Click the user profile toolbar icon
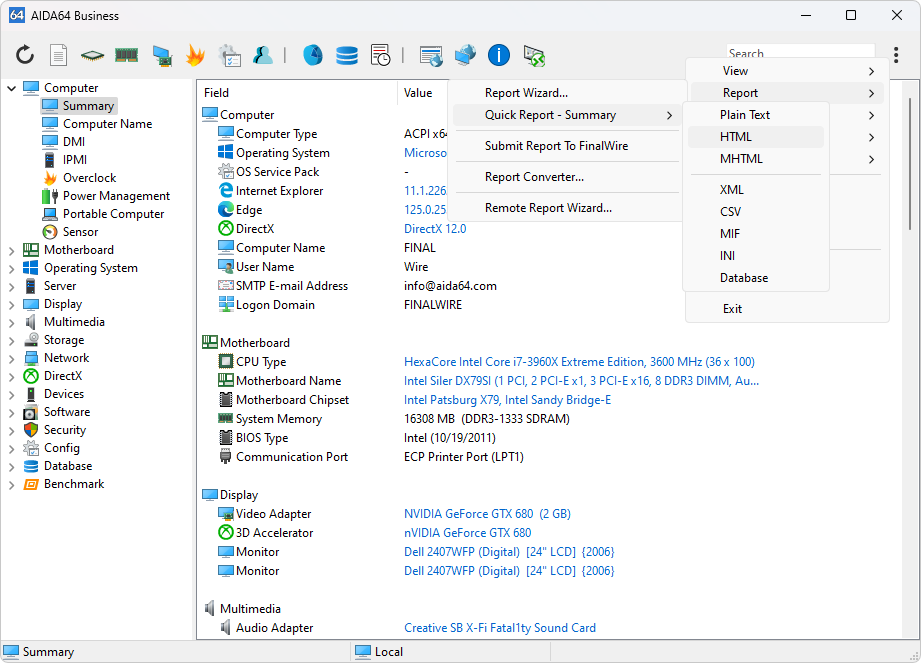 pyautogui.click(x=263, y=55)
